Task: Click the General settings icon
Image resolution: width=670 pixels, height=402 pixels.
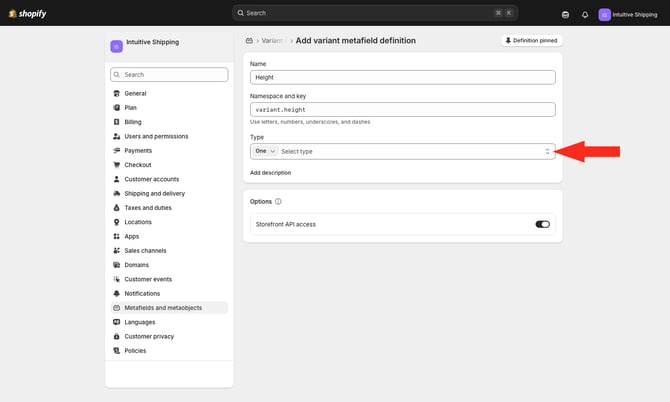Action: [x=116, y=94]
